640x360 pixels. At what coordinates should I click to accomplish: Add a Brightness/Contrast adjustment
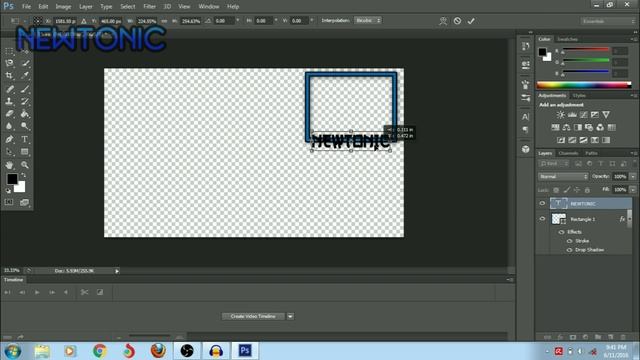pos(561,115)
